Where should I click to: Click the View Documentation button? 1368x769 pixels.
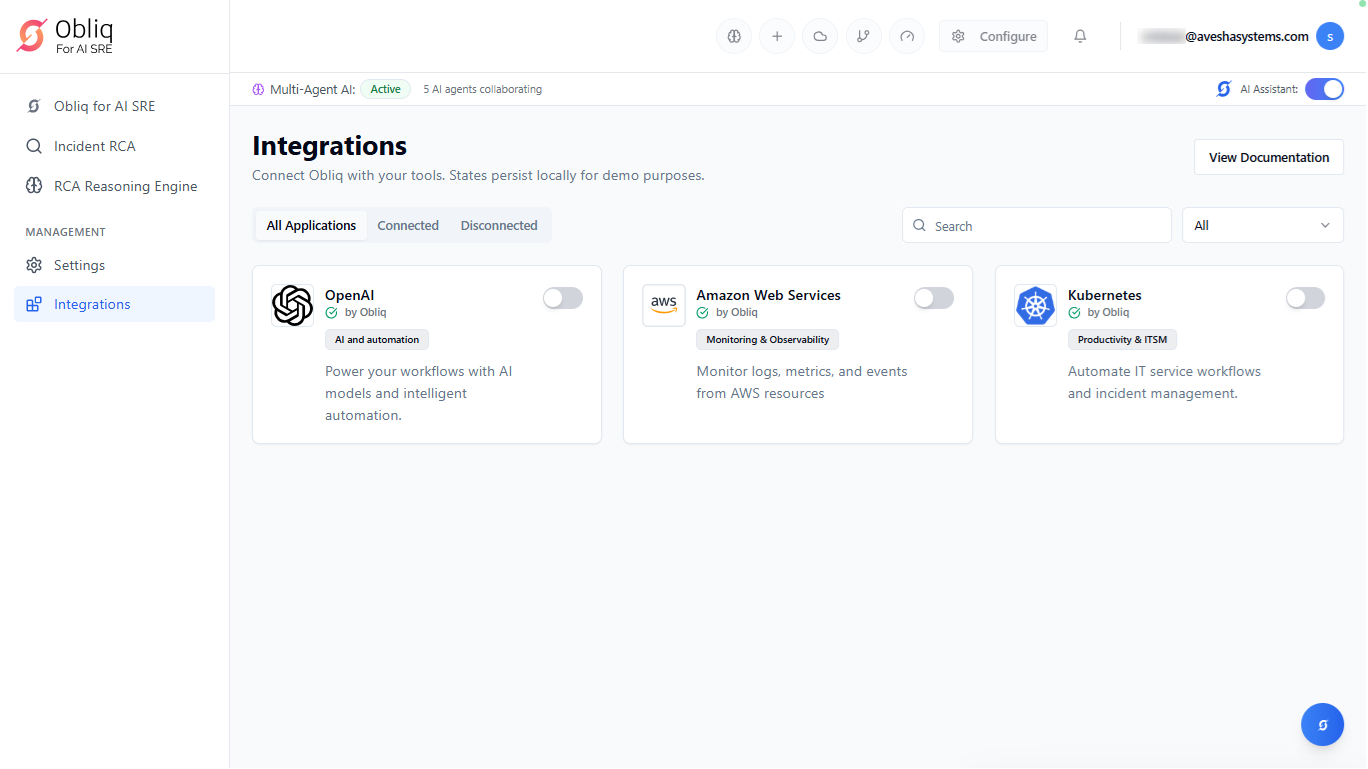coord(1268,157)
